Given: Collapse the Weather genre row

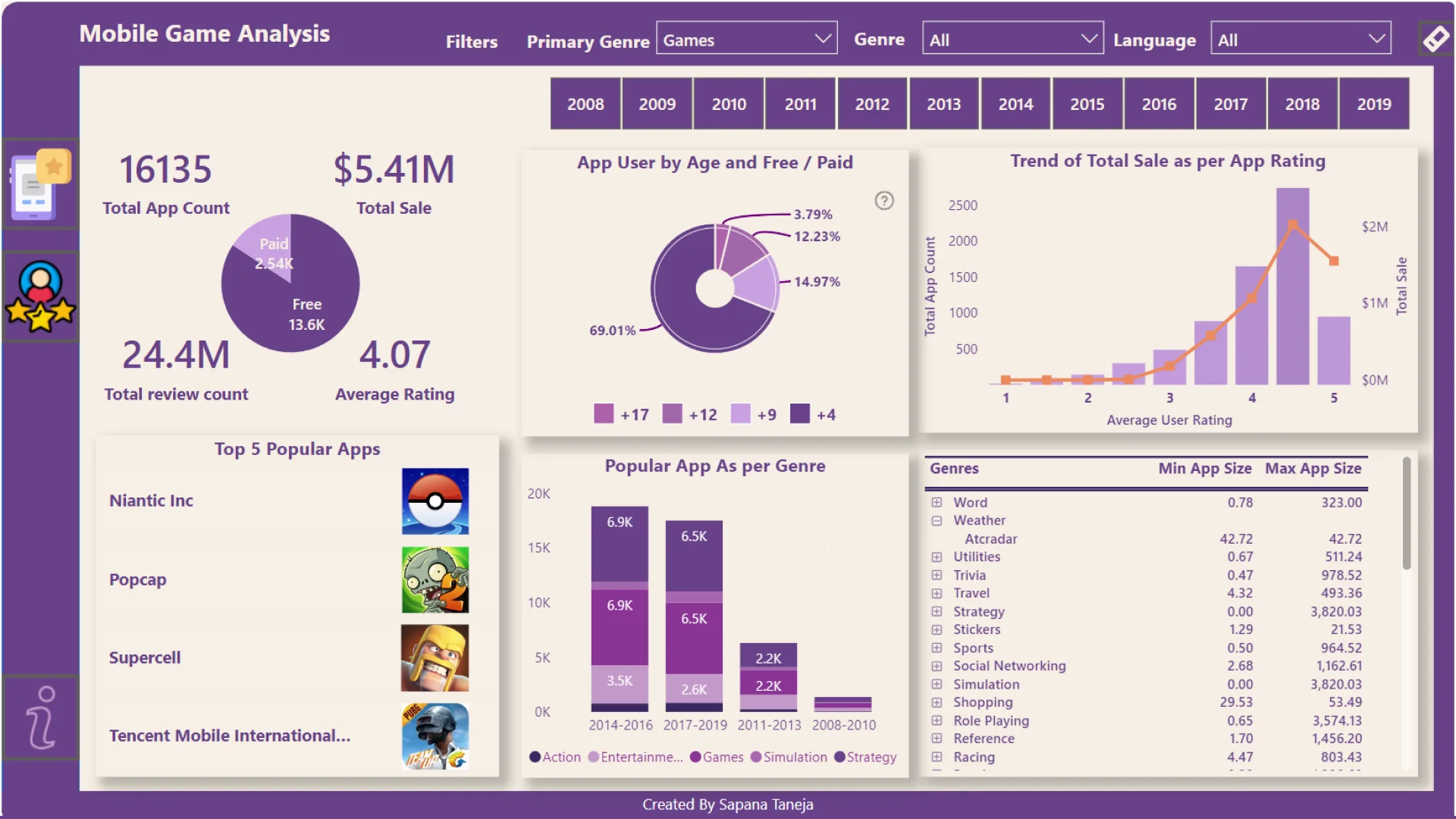Looking at the screenshot, I should [937, 521].
